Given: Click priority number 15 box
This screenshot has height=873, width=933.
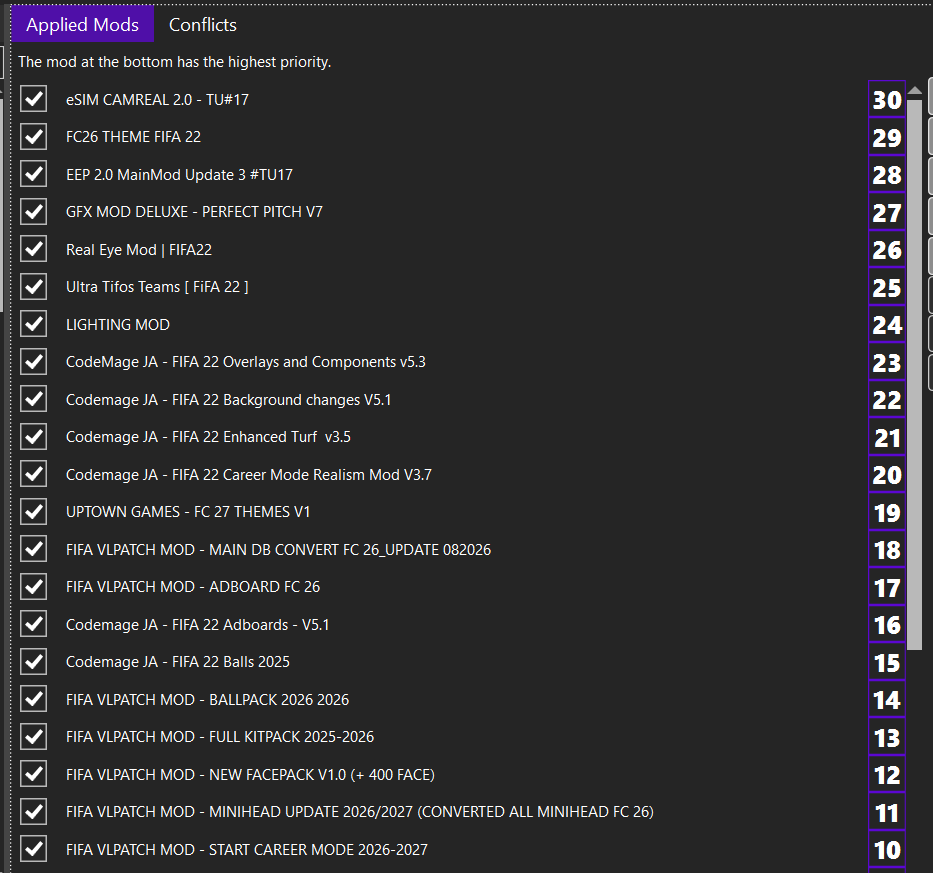Looking at the screenshot, I should [x=887, y=662].
